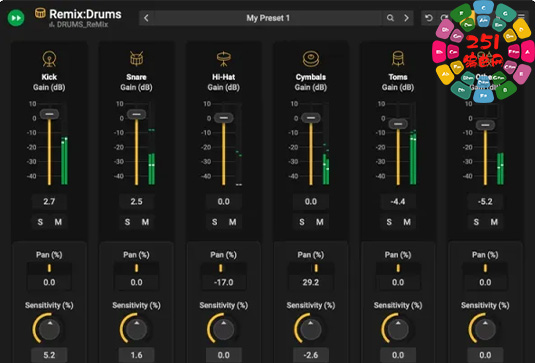Image resolution: width=535 pixels, height=363 pixels.
Task: Click the Other channel sensitivity knob
Action: pos(485,329)
